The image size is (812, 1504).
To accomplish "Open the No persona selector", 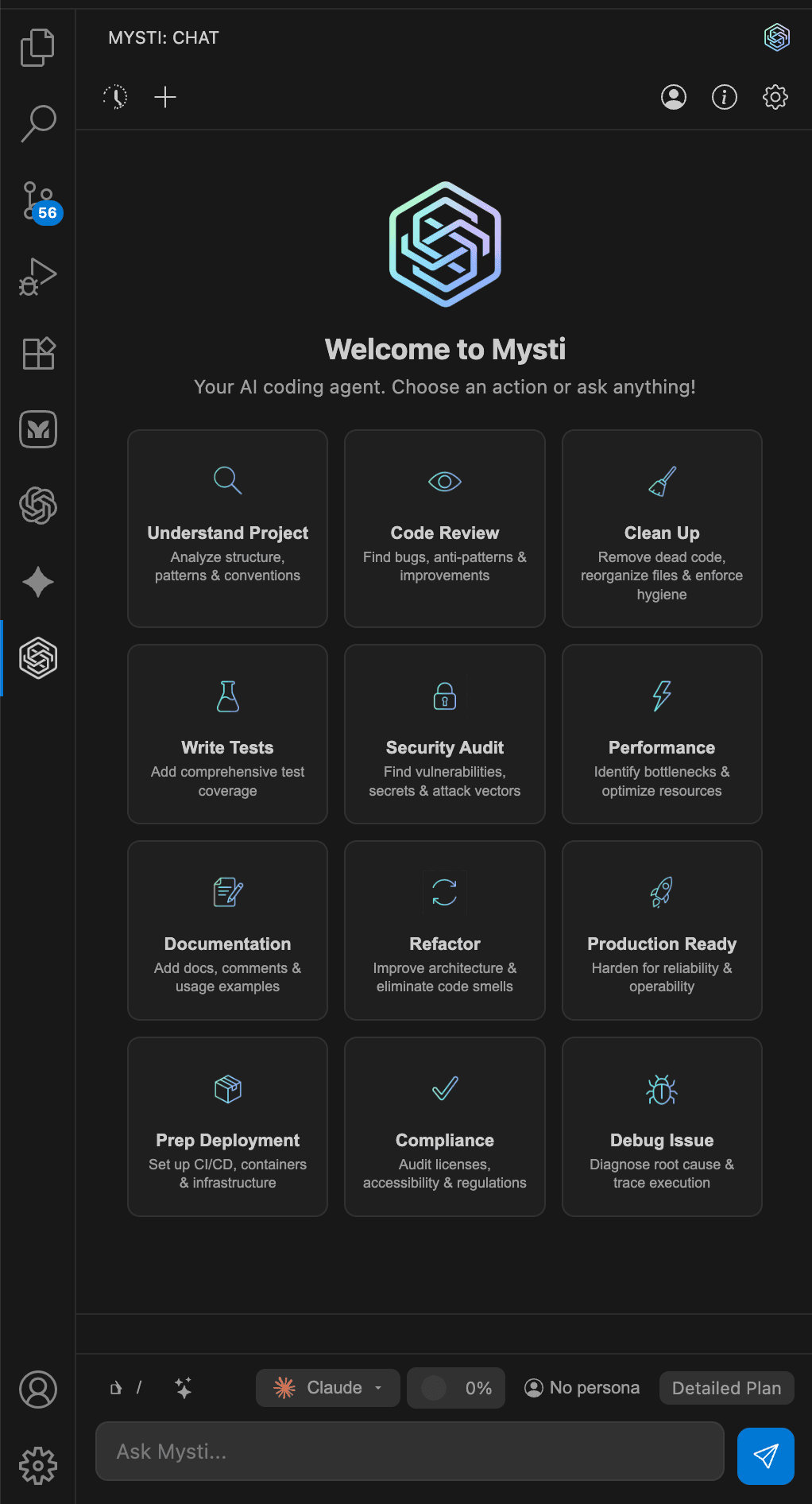I will click(x=582, y=1388).
